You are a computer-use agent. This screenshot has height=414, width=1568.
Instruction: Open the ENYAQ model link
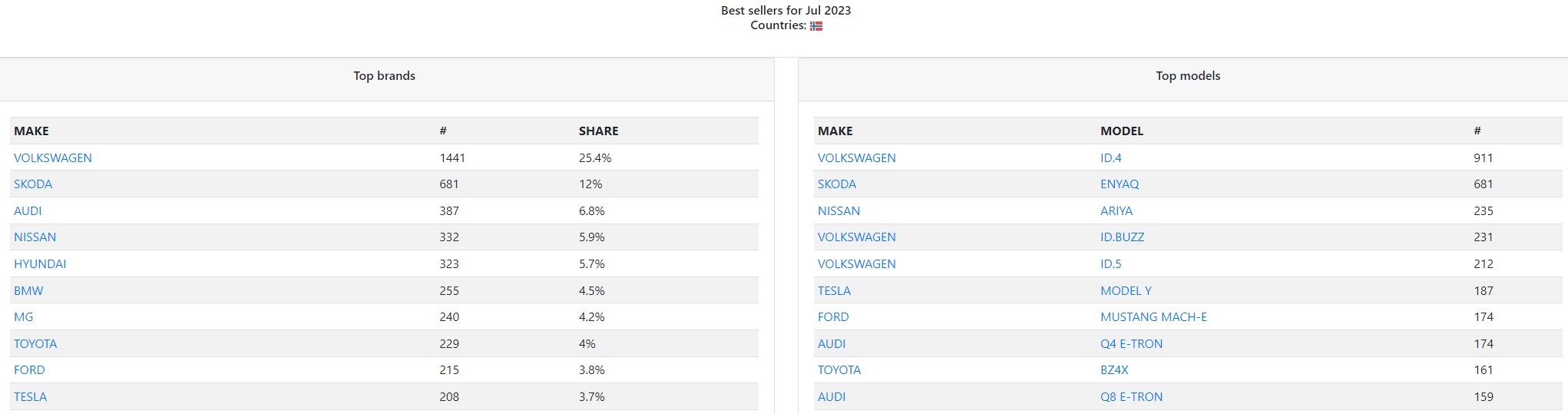(1119, 184)
